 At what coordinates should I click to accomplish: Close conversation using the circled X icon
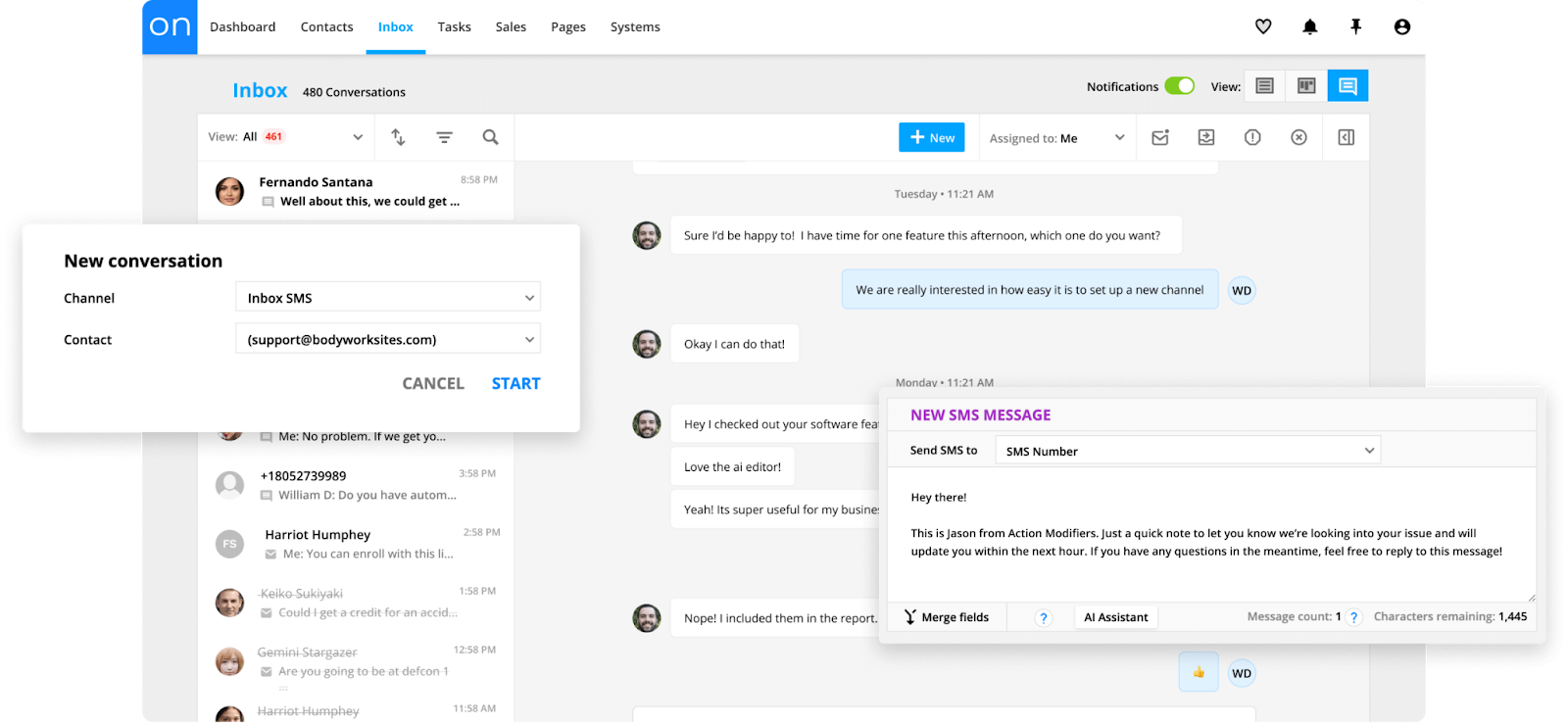coord(1298,138)
